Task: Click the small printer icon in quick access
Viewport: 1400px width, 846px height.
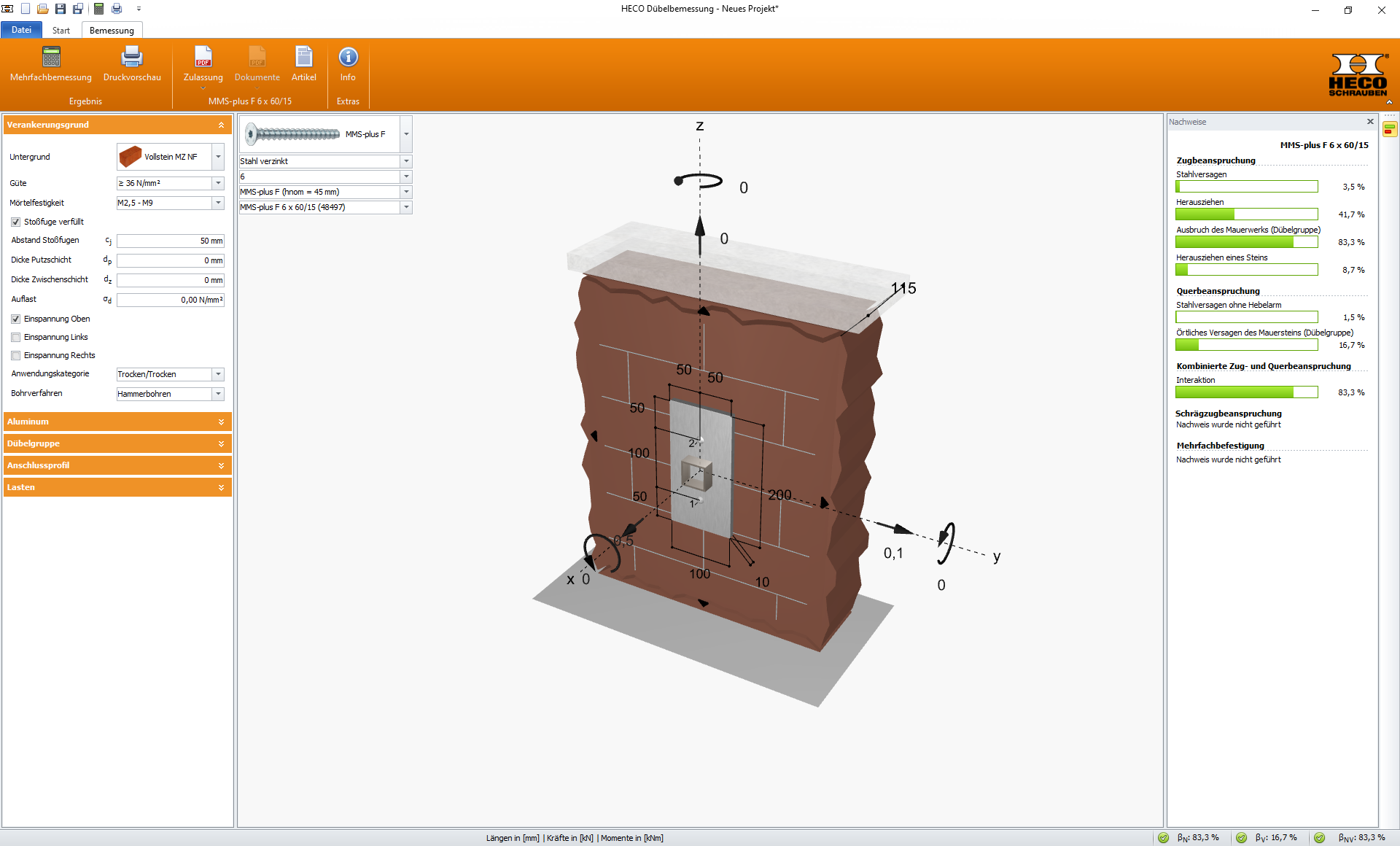Action: click(117, 9)
